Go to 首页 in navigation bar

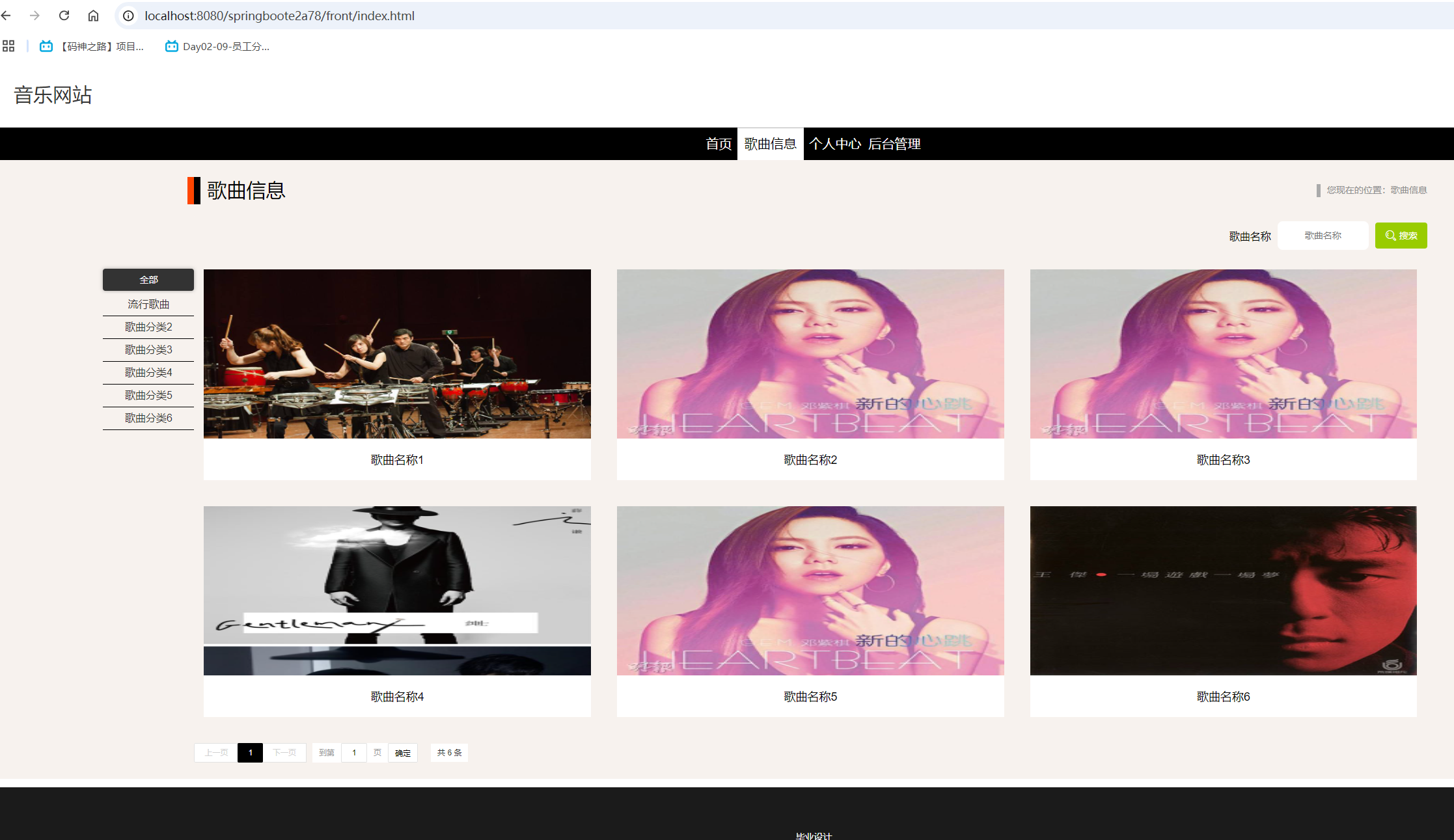719,144
